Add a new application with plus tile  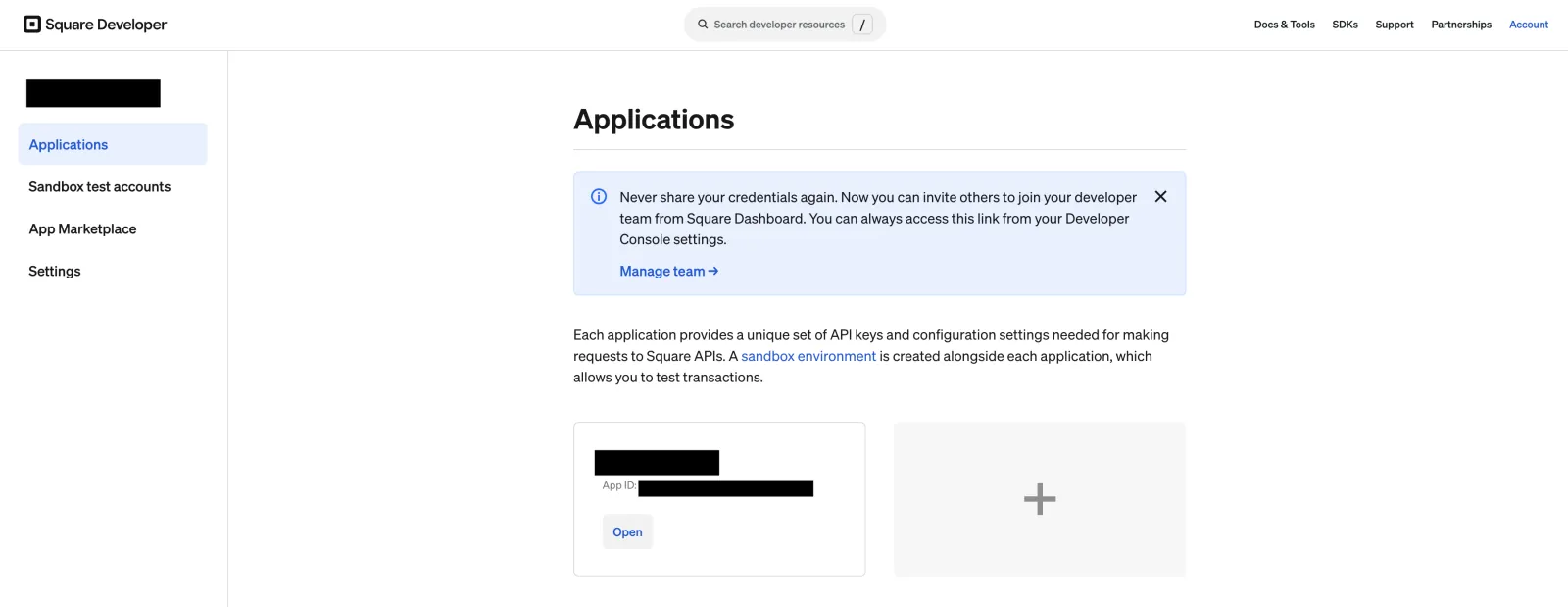tap(1040, 499)
